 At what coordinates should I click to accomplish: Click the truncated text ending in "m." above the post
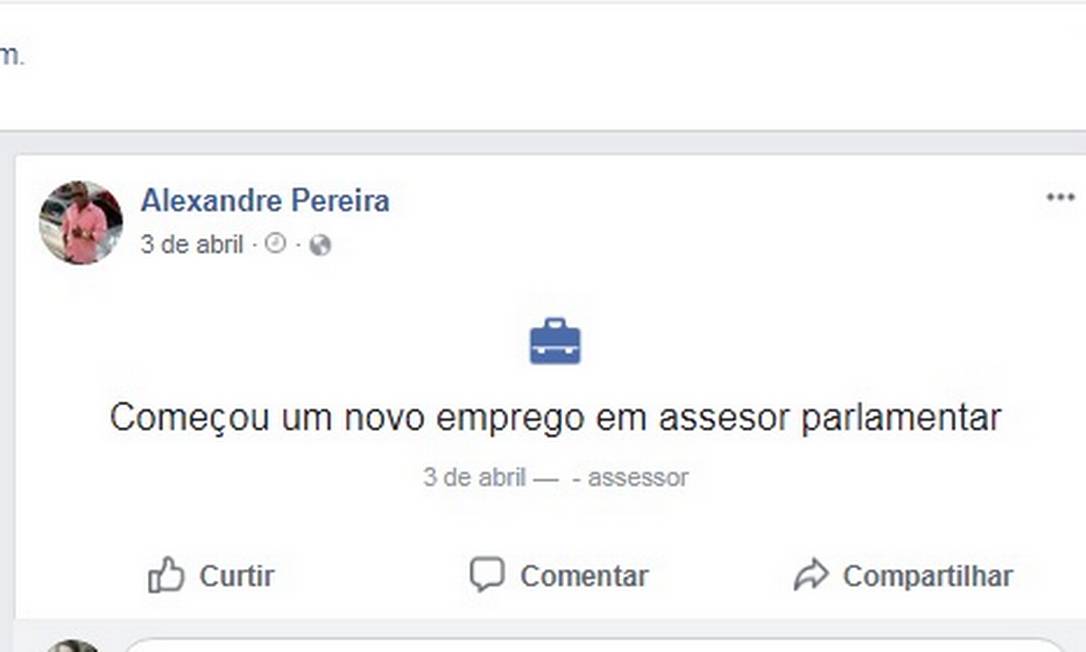[11, 56]
